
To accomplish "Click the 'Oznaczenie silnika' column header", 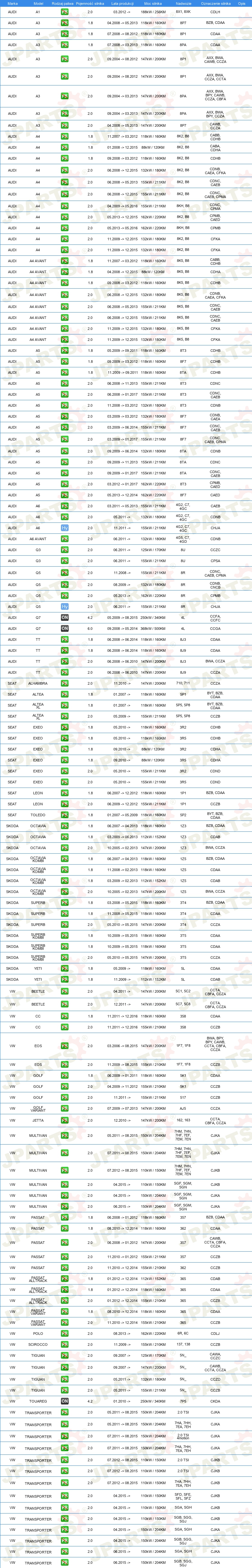I will click(216, 4).
